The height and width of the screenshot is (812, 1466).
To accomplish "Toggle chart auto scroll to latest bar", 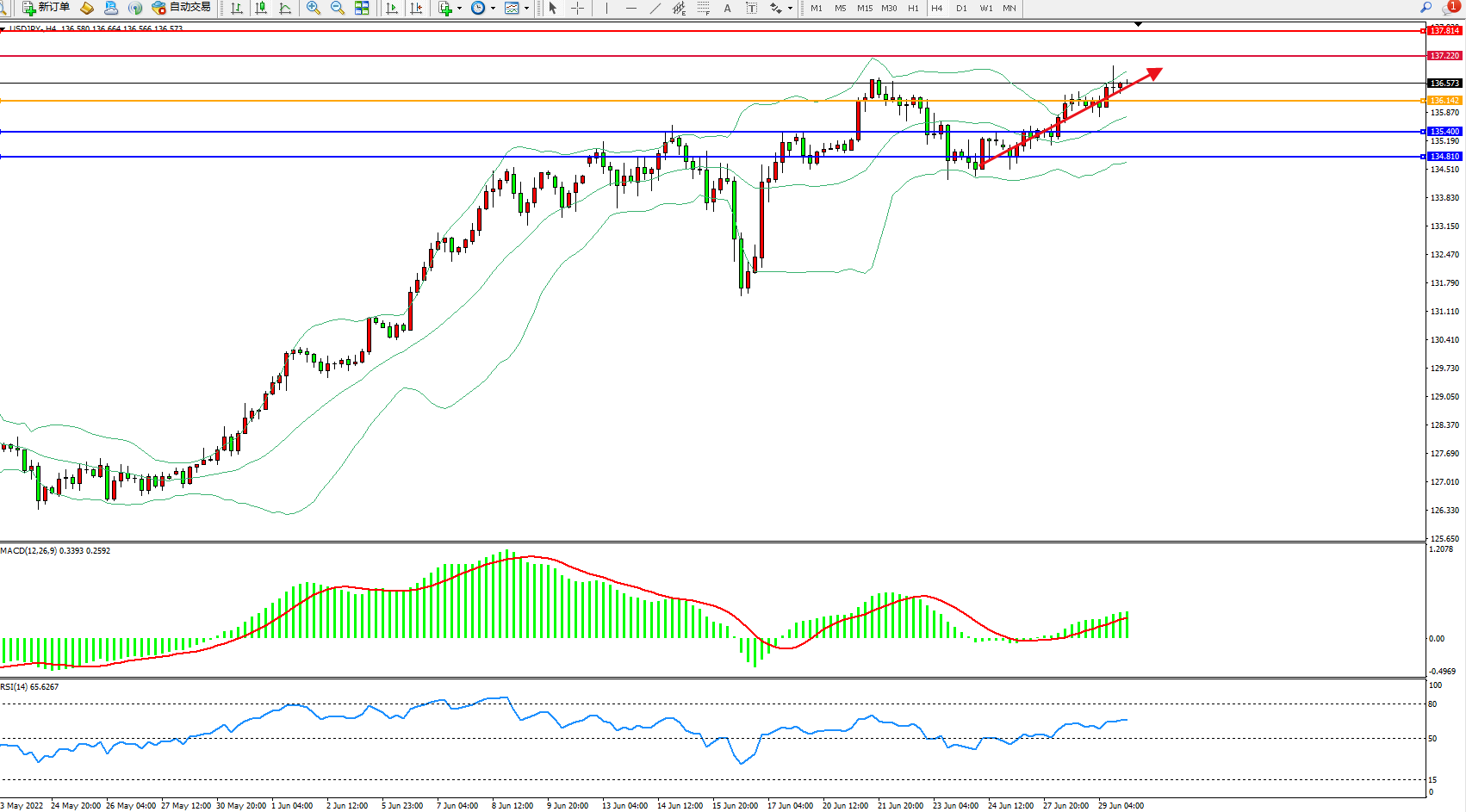I will click(x=392, y=8).
